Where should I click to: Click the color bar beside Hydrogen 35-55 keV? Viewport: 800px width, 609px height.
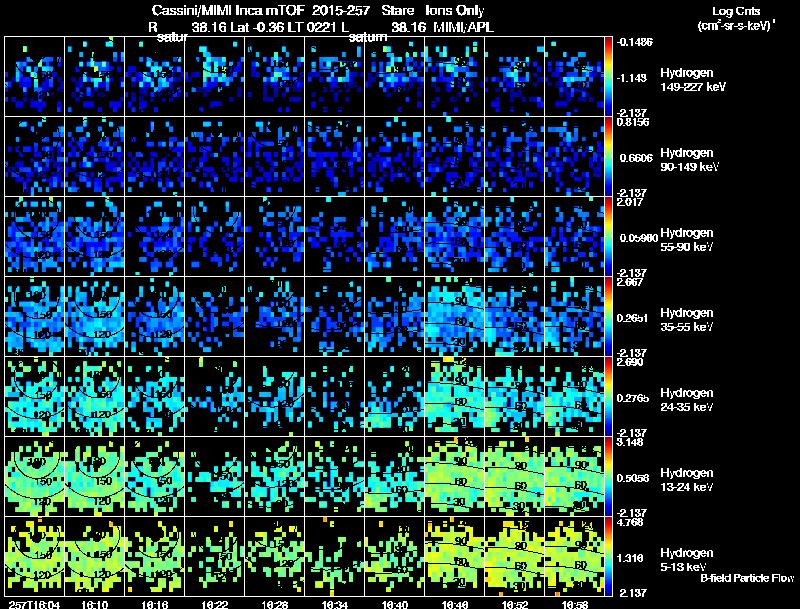[x=608, y=317]
